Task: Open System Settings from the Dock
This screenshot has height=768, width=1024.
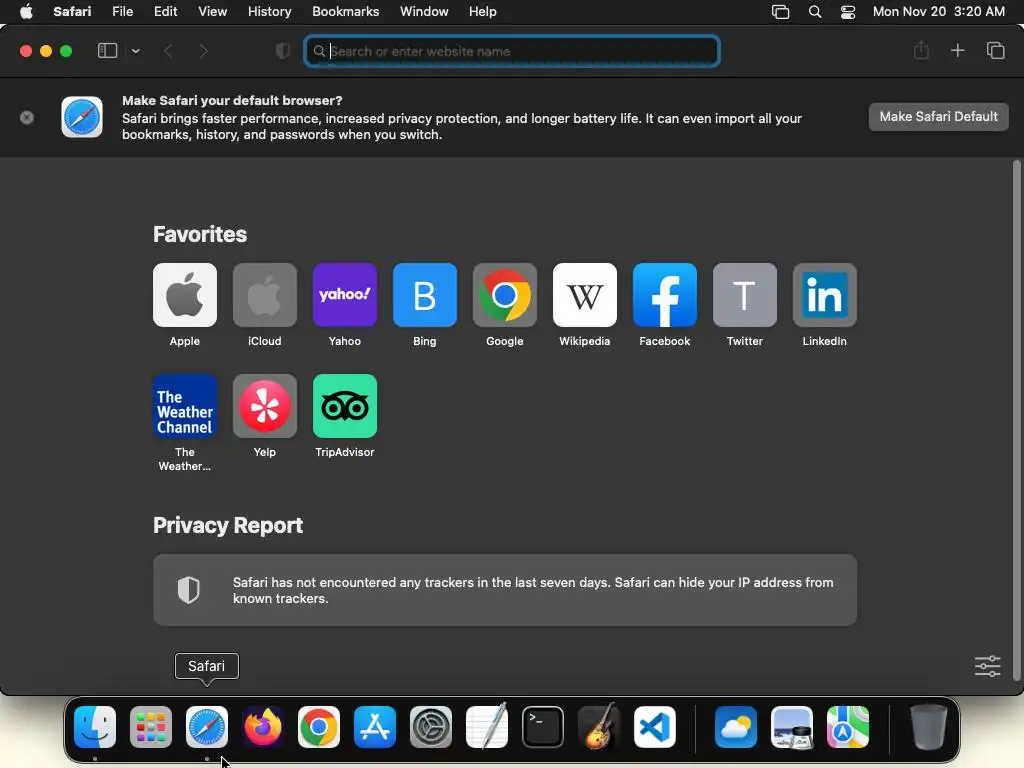Action: coord(430,726)
